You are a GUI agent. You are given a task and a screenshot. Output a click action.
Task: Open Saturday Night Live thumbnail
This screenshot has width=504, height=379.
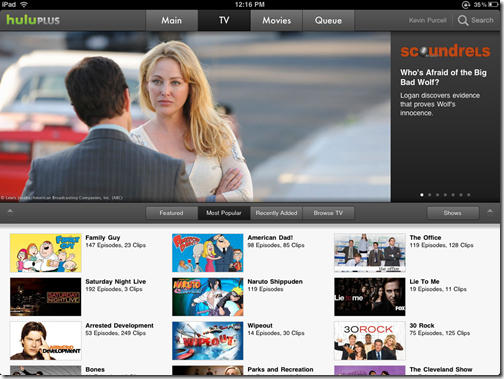pyautogui.click(x=46, y=297)
